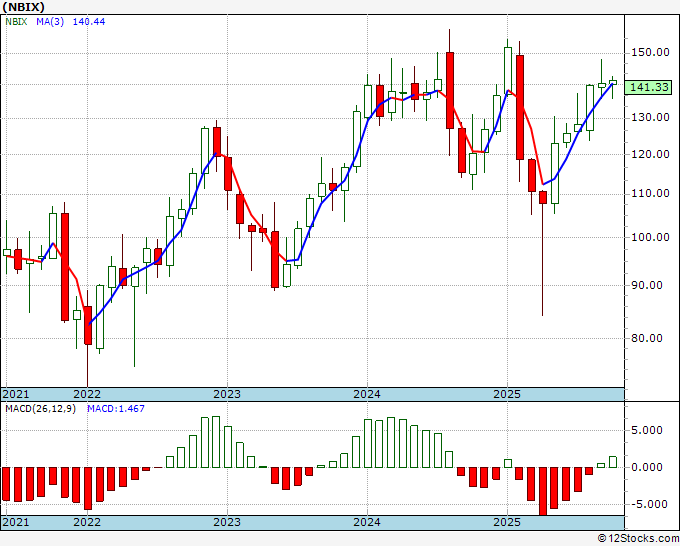Image resolution: width=680 pixels, height=546 pixels.
Task: Click the moving average value 140.44
Action: (x=88, y=22)
